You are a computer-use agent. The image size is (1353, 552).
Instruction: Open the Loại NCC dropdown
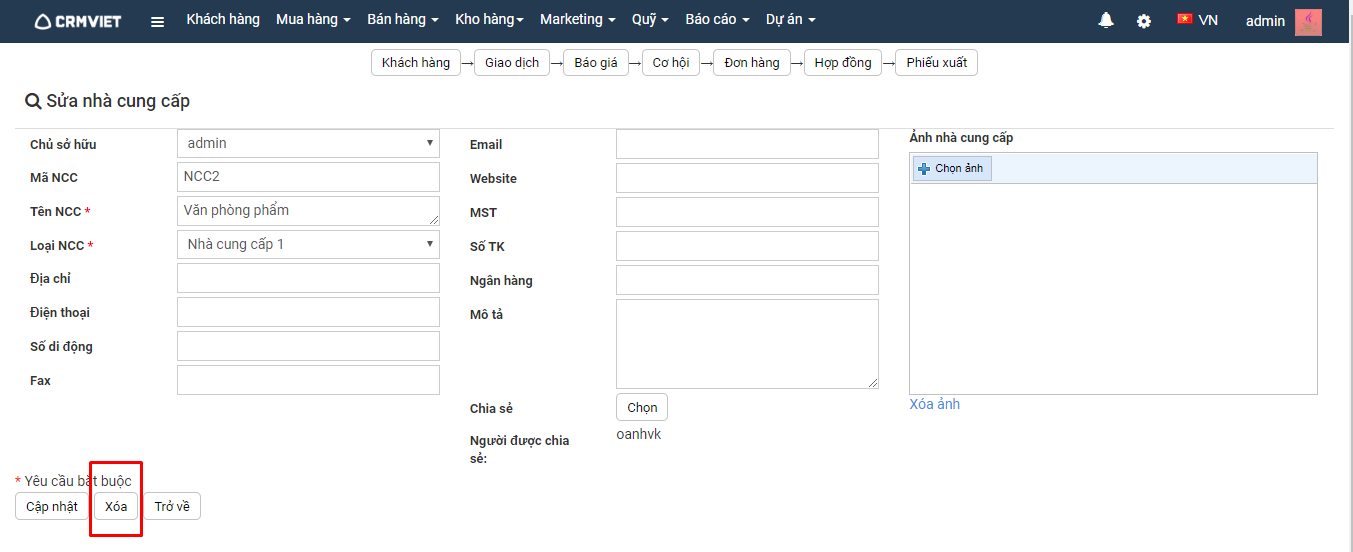point(308,245)
